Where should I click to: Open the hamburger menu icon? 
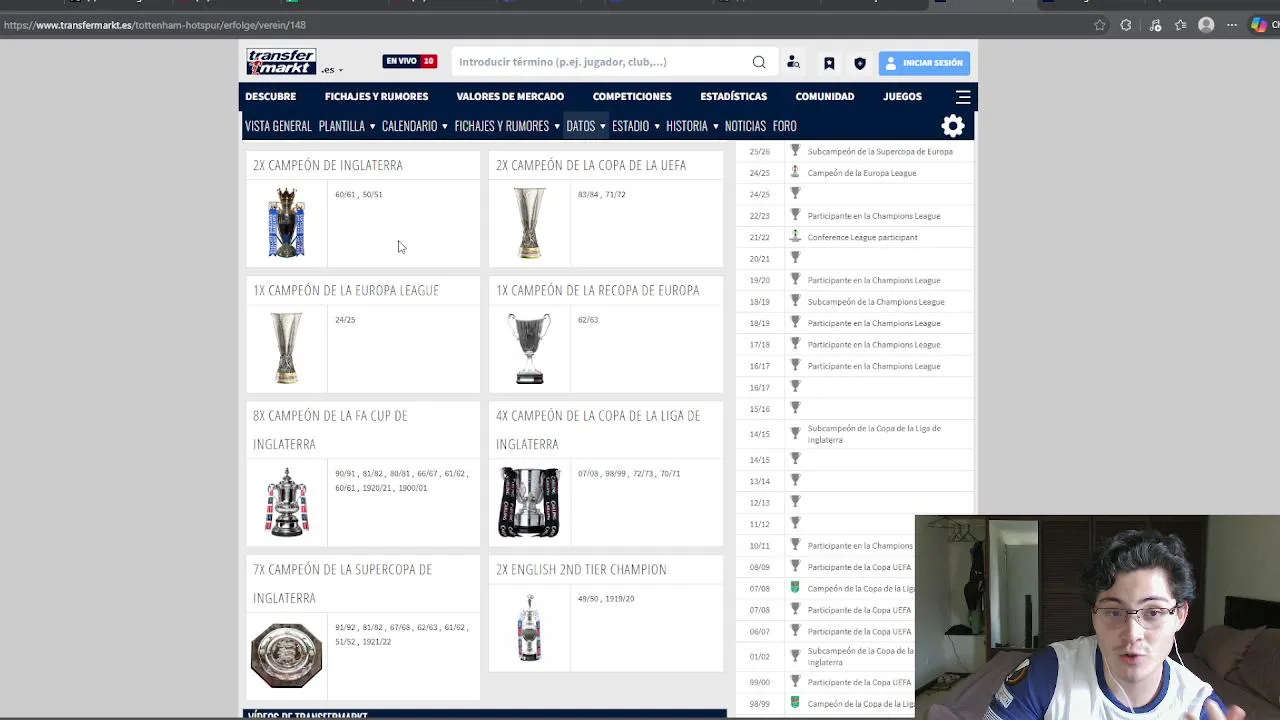click(x=963, y=97)
